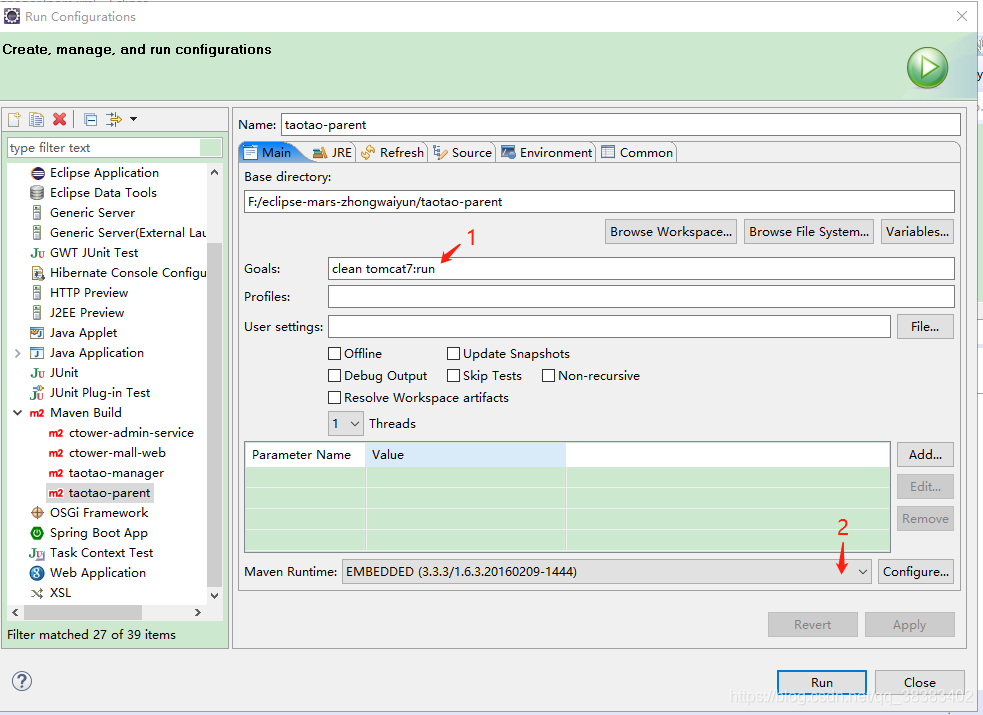Click the tree horizontal scroll left arrow
Image resolution: width=983 pixels, height=715 pixels.
(x=15, y=612)
